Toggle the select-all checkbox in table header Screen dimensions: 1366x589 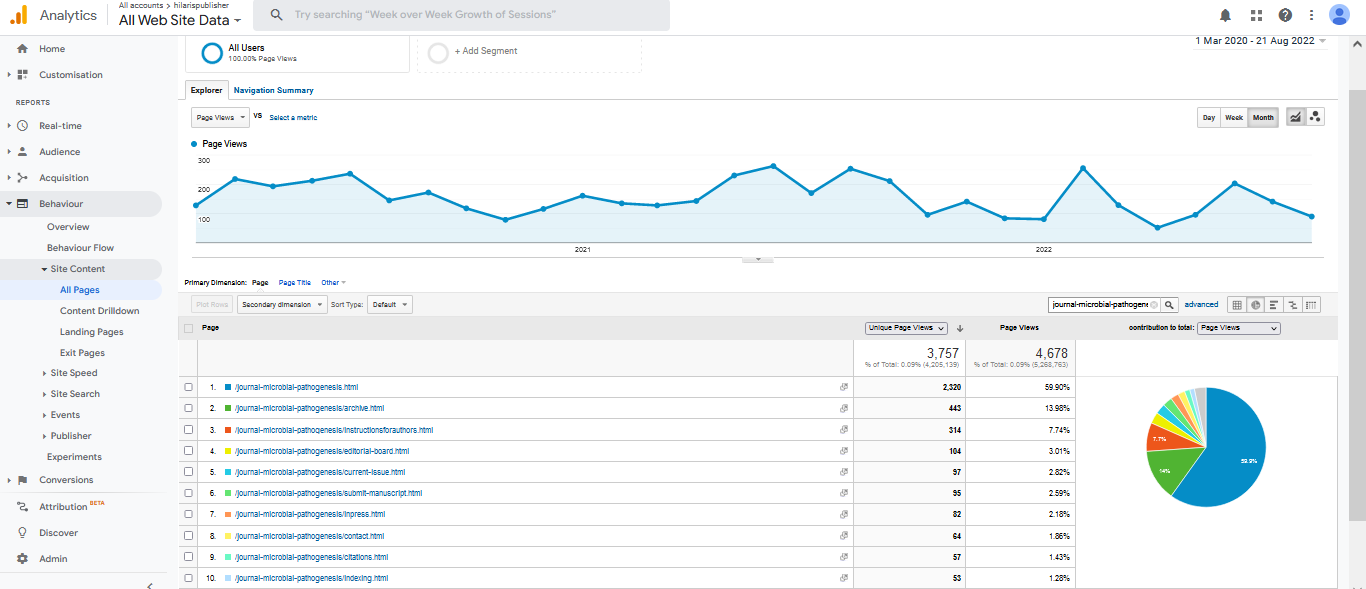coord(189,328)
